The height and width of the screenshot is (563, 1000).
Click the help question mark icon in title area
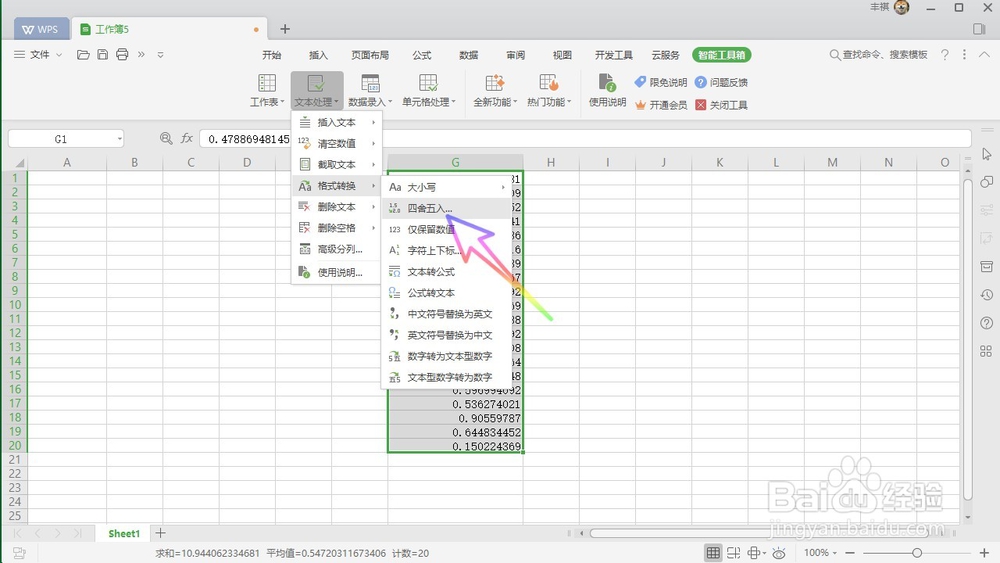[x=945, y=55]
